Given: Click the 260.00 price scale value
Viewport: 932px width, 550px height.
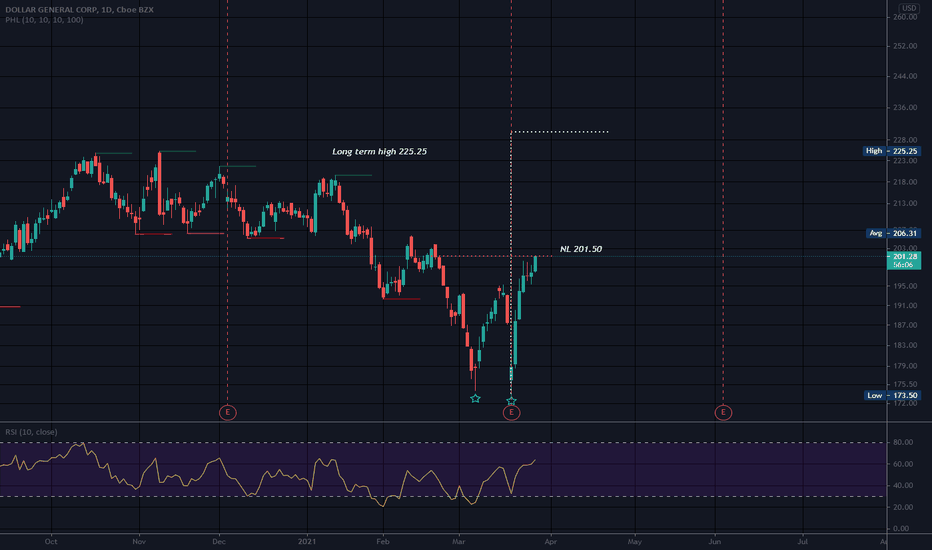Looking at the screenshot, I should [x=905, y=17].
